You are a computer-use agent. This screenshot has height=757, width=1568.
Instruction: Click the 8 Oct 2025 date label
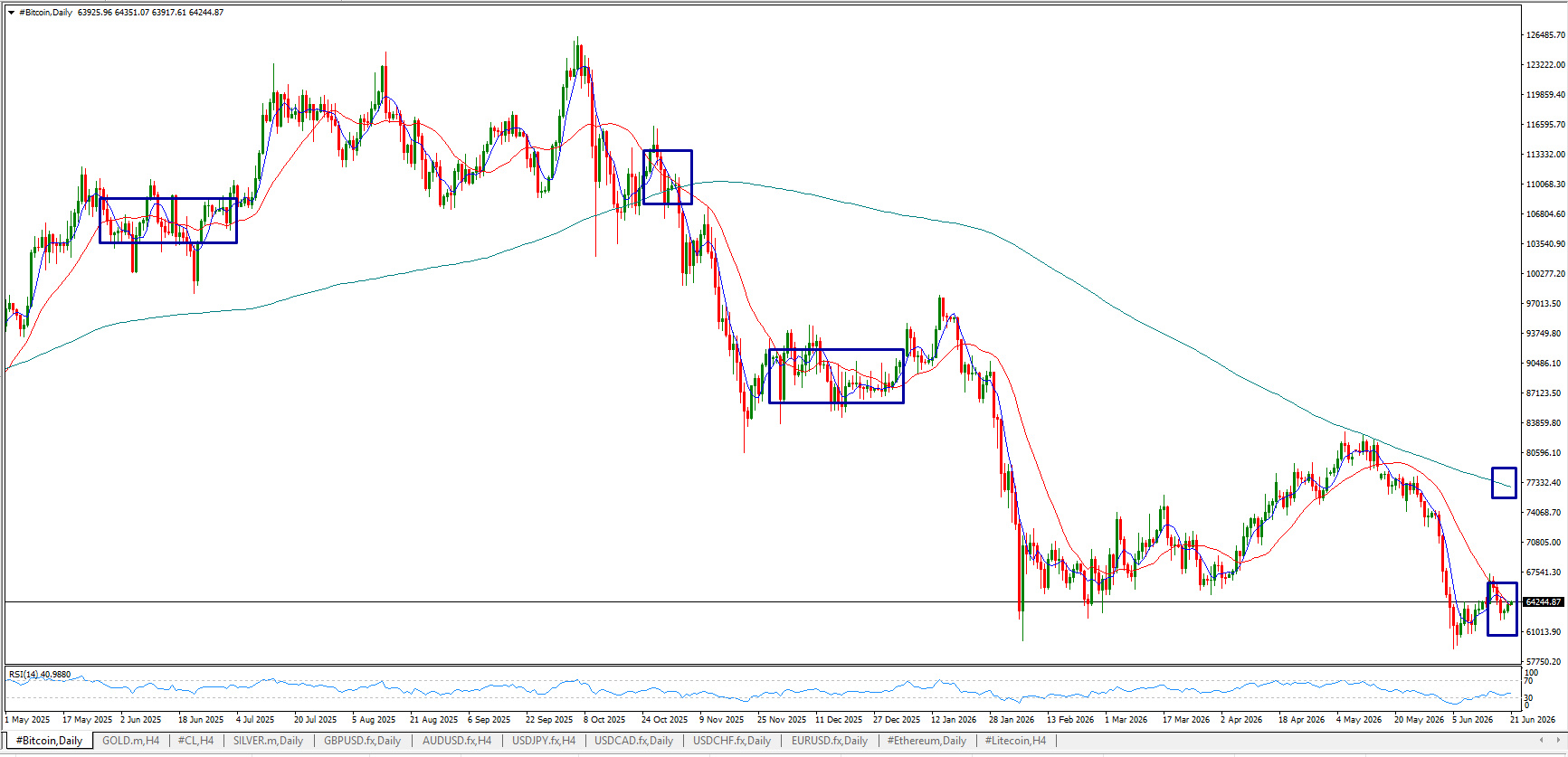[x=604, y=720]
